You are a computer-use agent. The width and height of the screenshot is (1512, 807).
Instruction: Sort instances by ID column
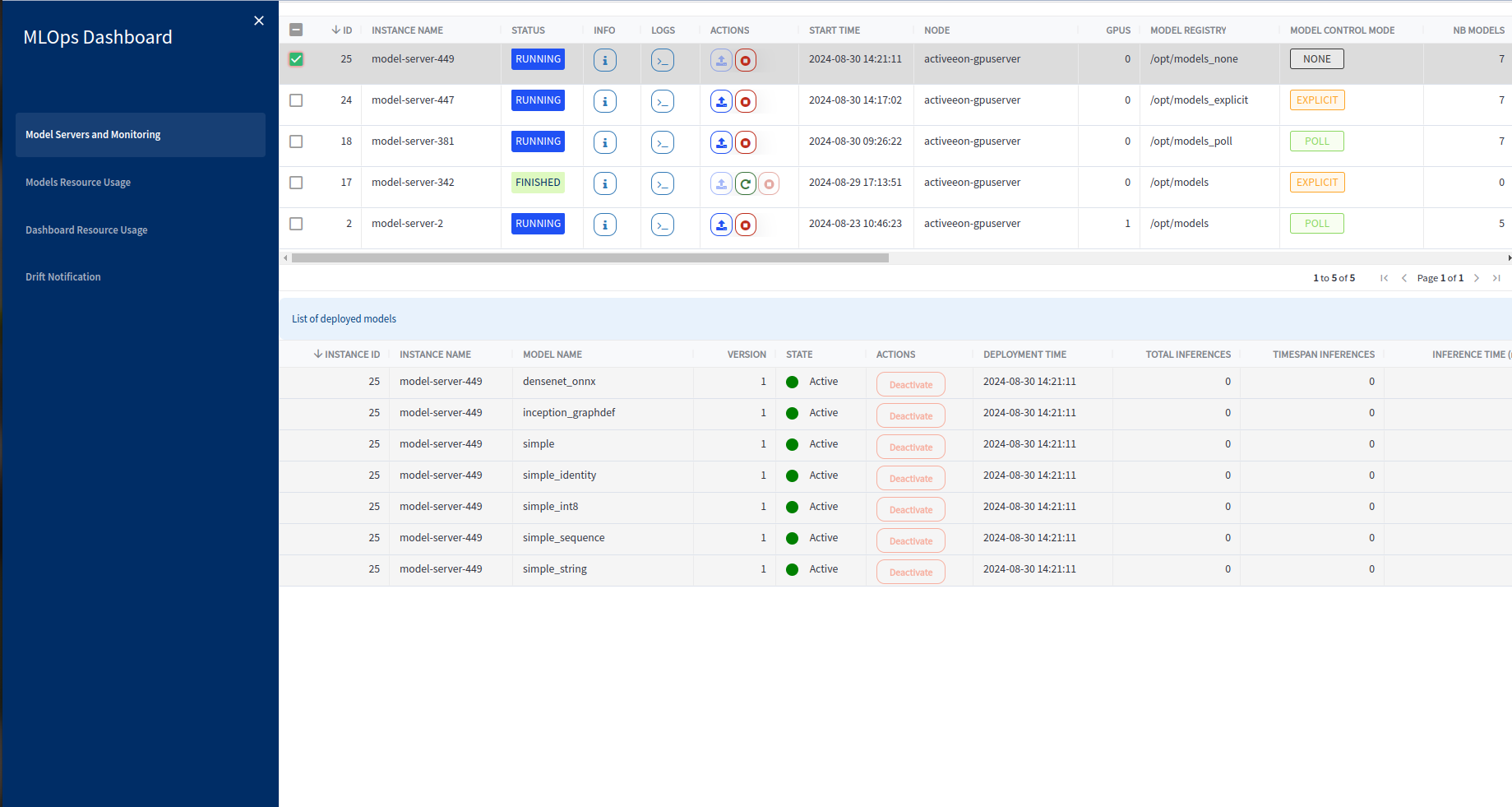point(342,30)
